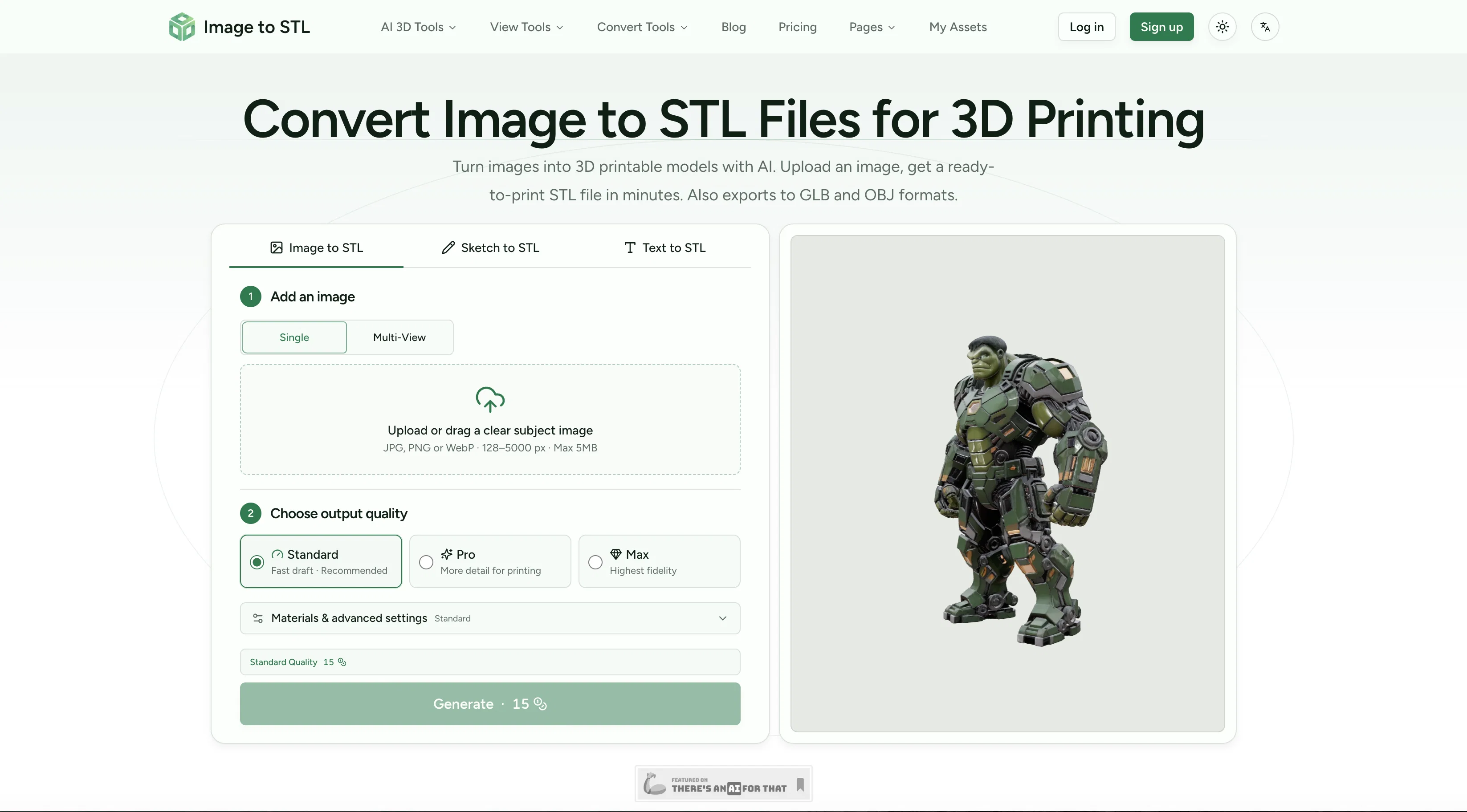Open the Pricing page
Viewport: 1467px width, 812px height.
tap(797, 27)
